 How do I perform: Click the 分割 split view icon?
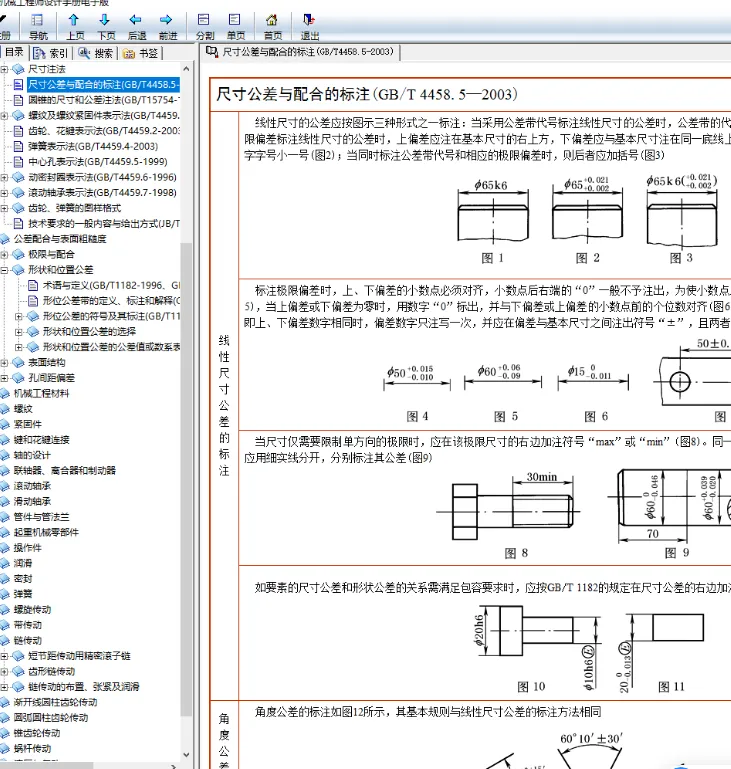[204, 20]
